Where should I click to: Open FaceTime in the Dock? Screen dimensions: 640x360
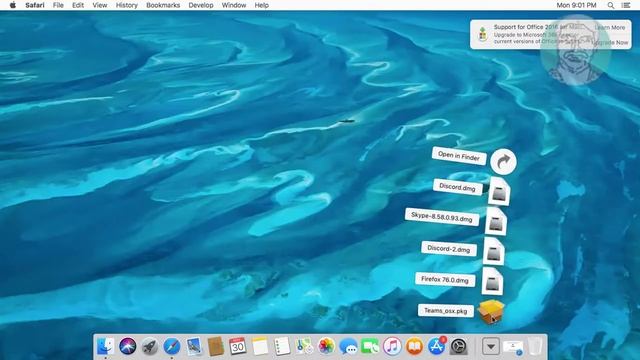click(x=370, y=347)
